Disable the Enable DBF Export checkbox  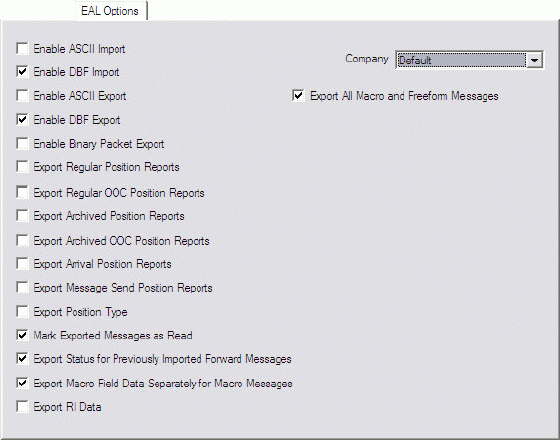(22, 120)
